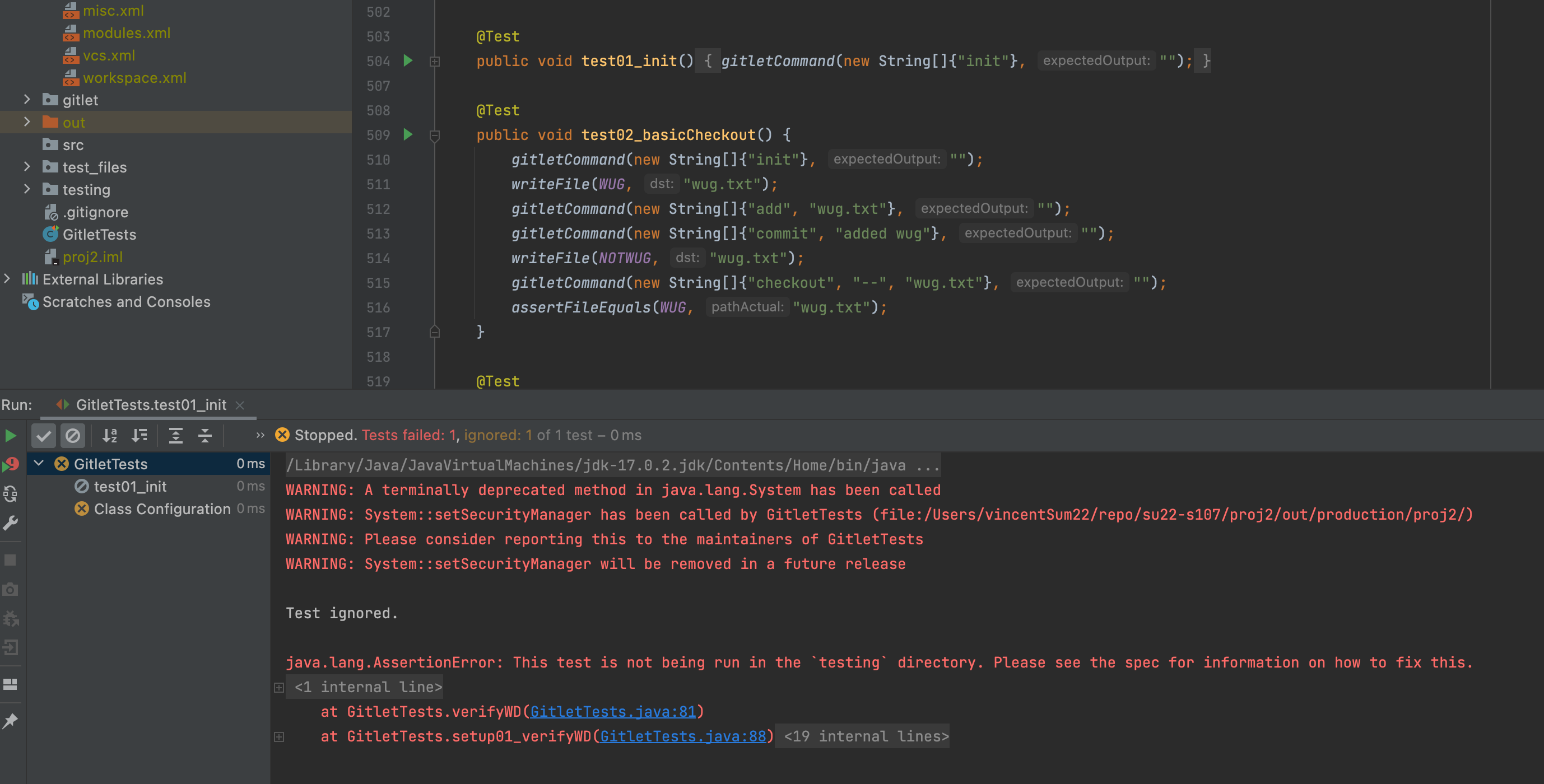Viewport: 1544px width, 784px height.
Task: Open GitletTests.java:88 stack trace link
Action: click(683, 736)
